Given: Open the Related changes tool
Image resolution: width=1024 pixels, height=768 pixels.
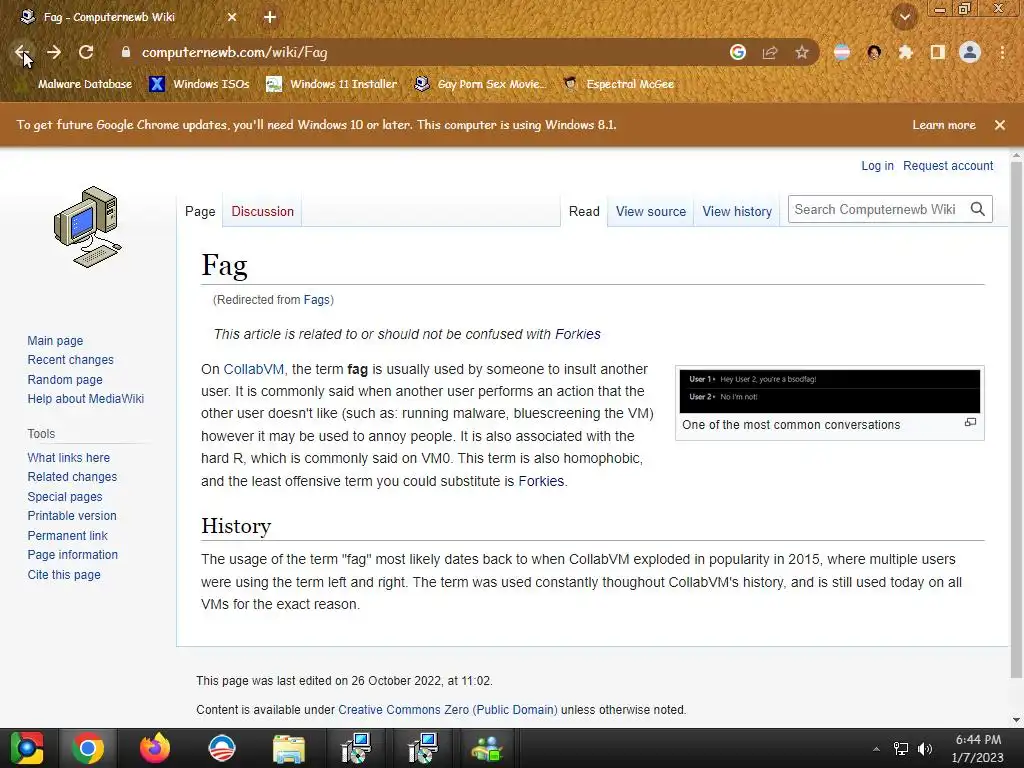Looking at the screenshot, I should coord(72,477).
